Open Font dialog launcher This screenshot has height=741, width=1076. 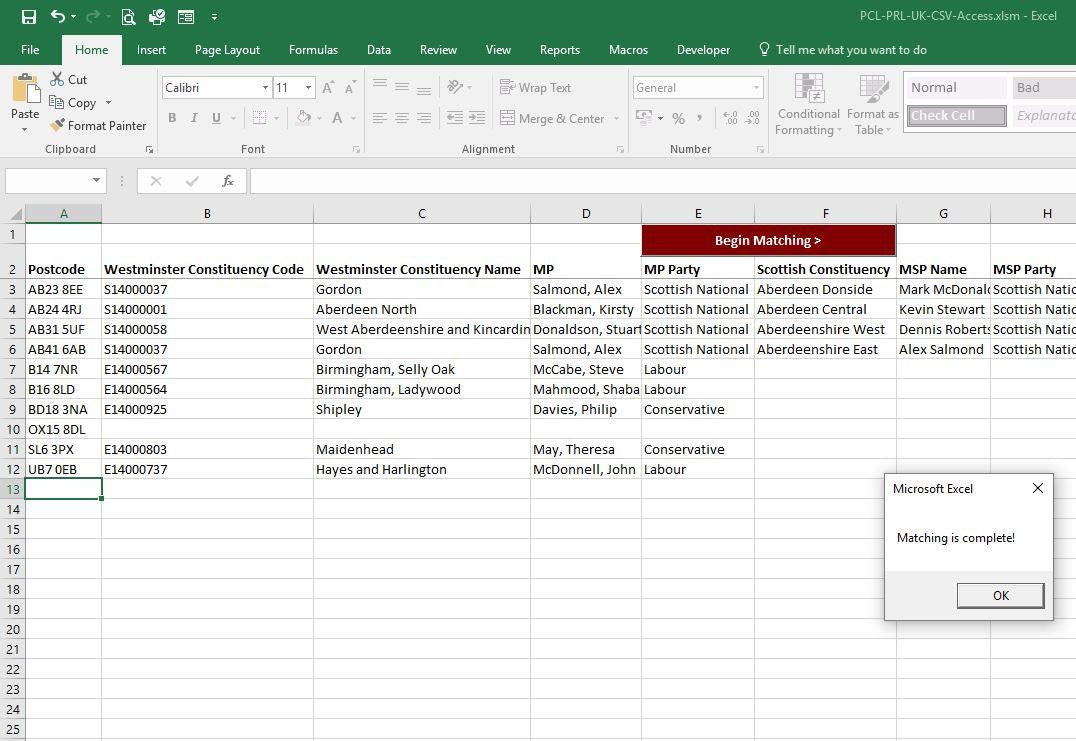click(356, 149)
